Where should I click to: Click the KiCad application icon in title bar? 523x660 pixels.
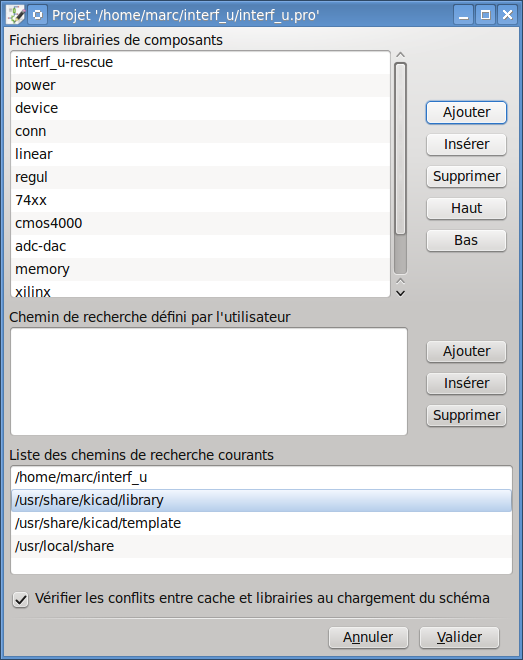point(16,15)
